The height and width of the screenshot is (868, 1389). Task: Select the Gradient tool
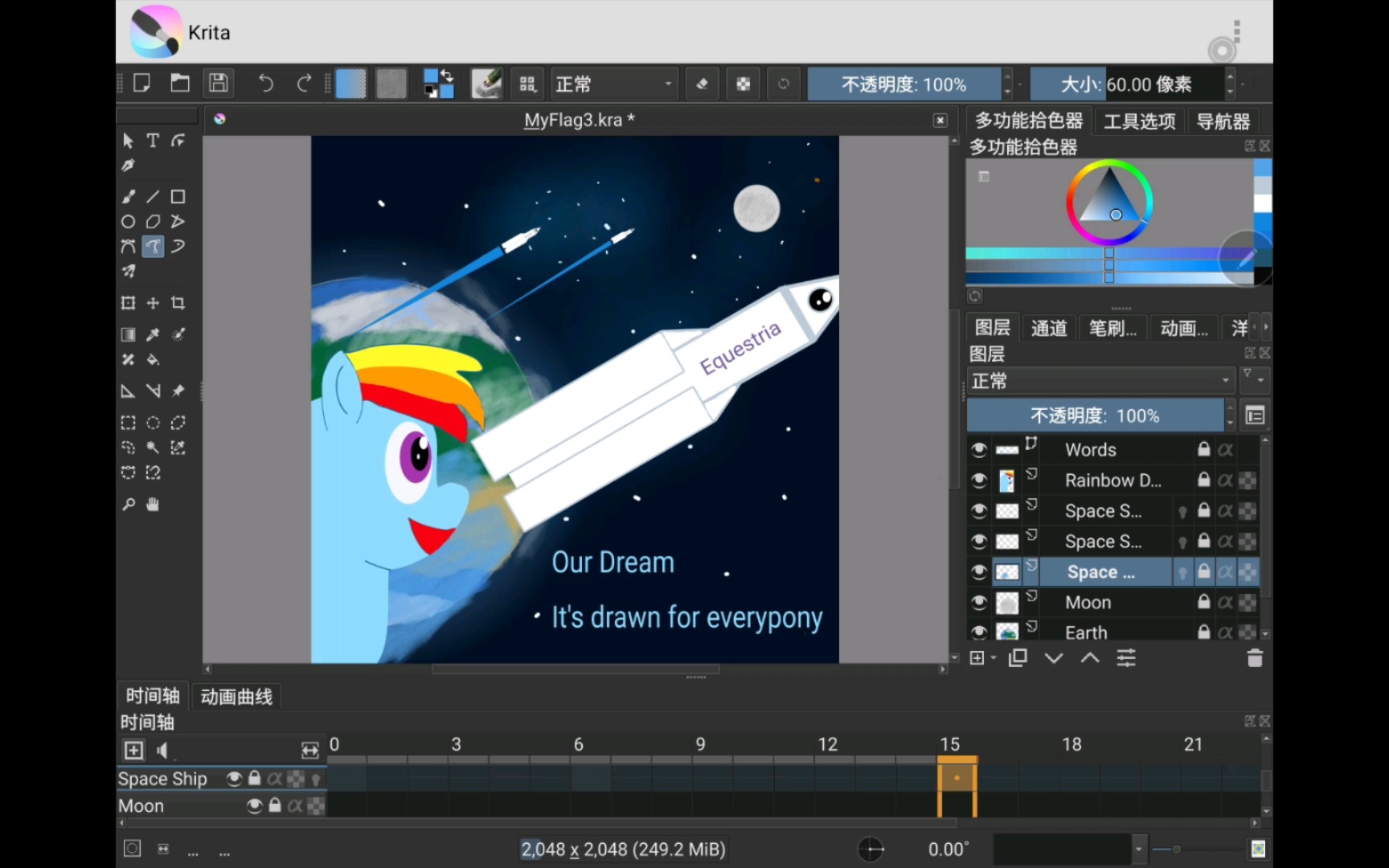(x=128, y=334)
